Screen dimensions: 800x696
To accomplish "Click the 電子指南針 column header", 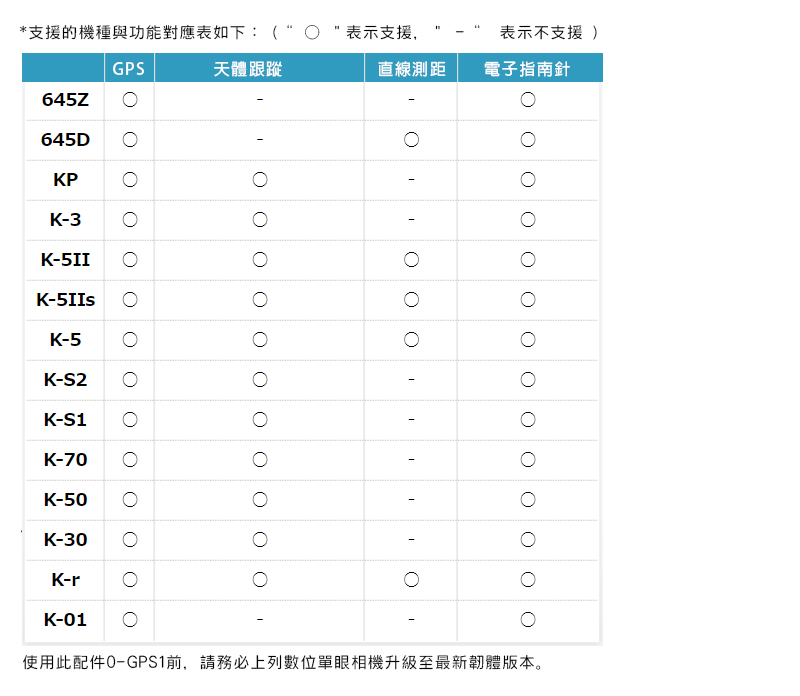I will coord(527,69).
